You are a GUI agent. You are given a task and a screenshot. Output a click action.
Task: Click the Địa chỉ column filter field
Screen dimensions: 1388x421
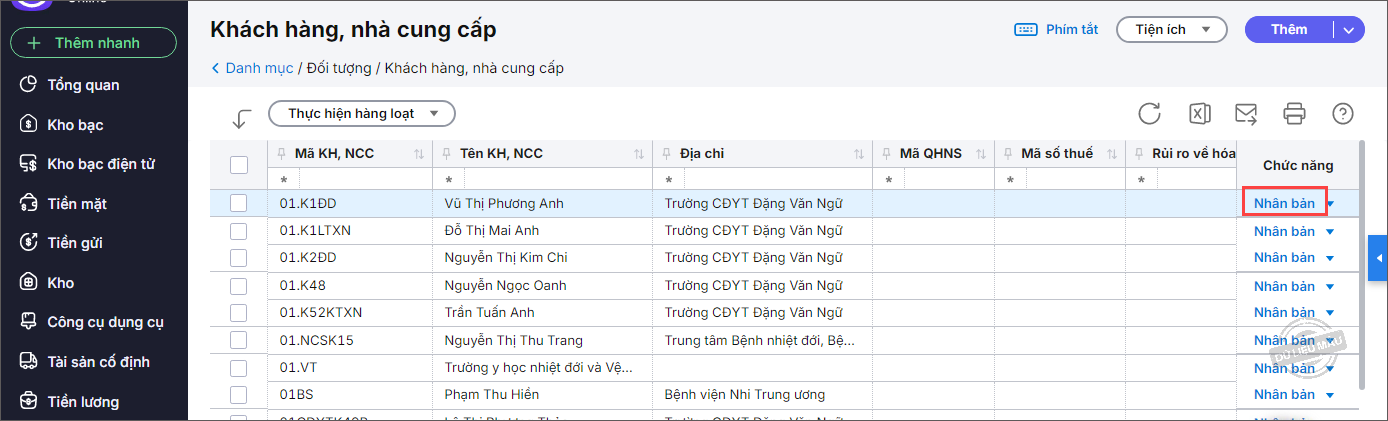pos(765,180)
